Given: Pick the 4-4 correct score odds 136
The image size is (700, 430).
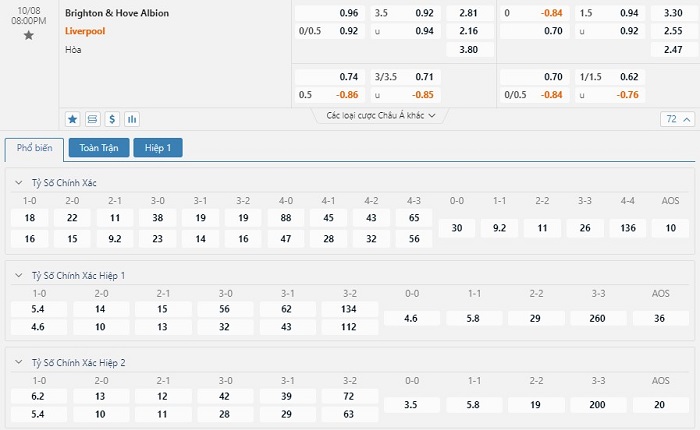Looking at the screenshot, I should pos(627,228).
